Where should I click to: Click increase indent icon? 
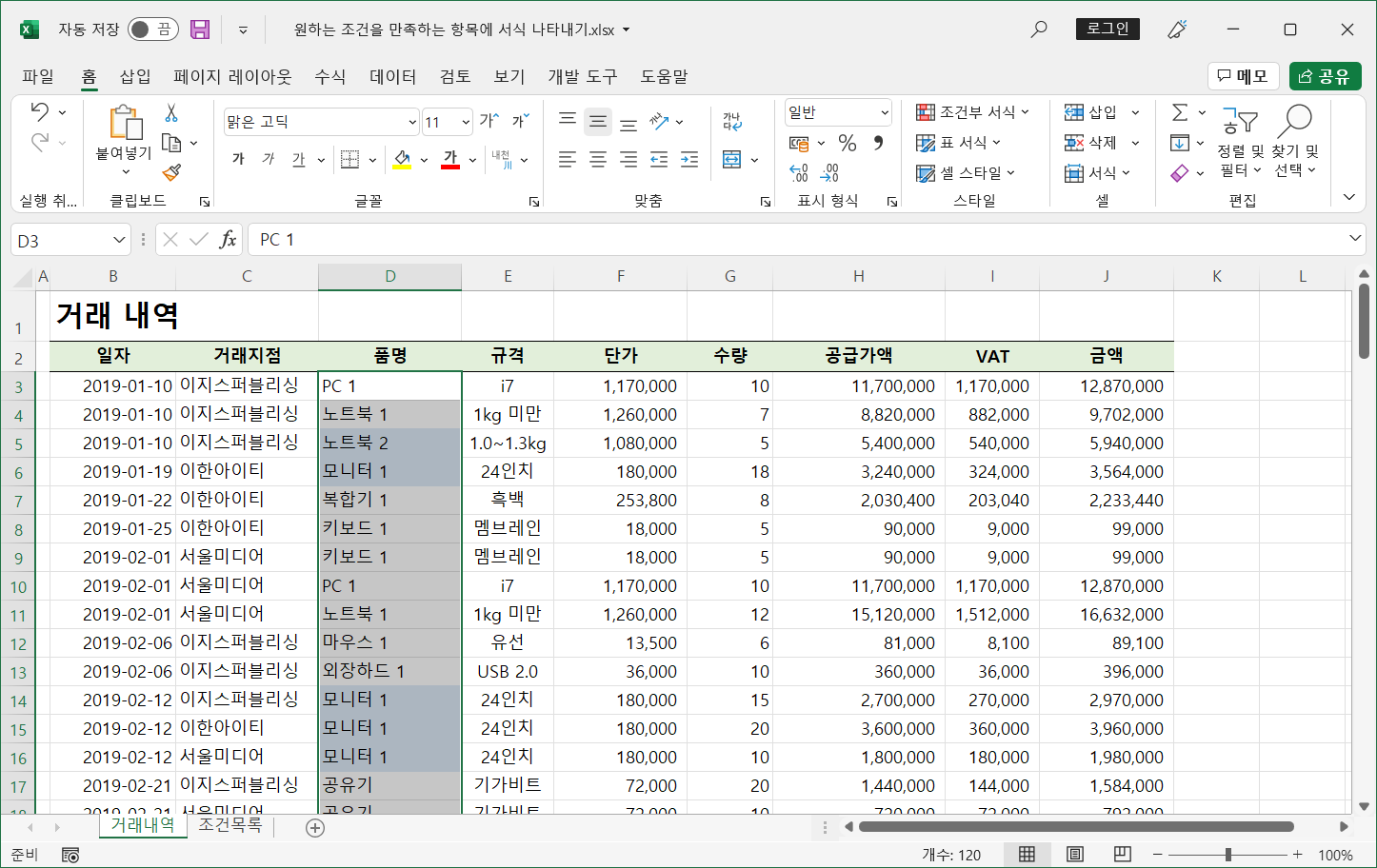689,159
